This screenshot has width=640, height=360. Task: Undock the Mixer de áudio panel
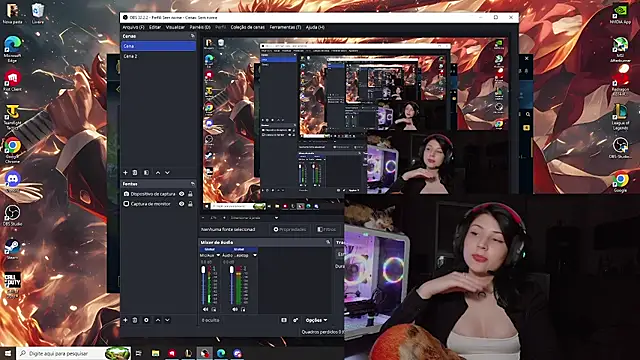click(328, 242)
